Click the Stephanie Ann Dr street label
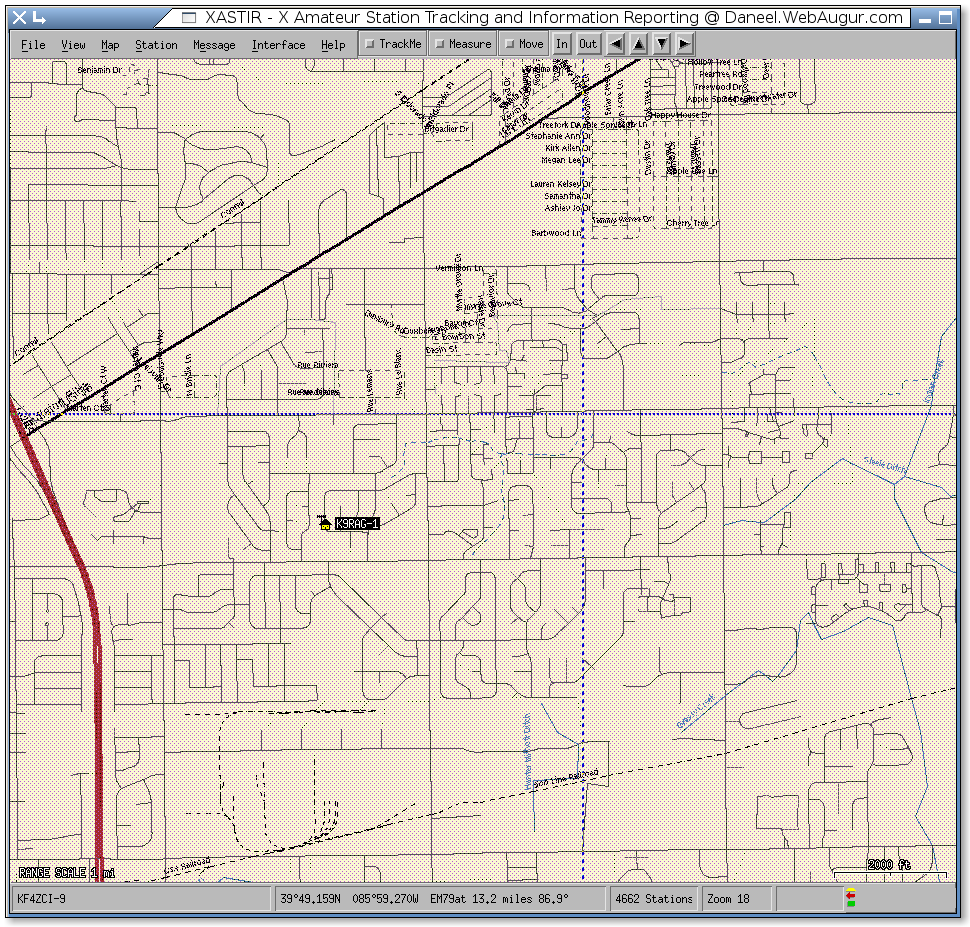 coord(559,136)
